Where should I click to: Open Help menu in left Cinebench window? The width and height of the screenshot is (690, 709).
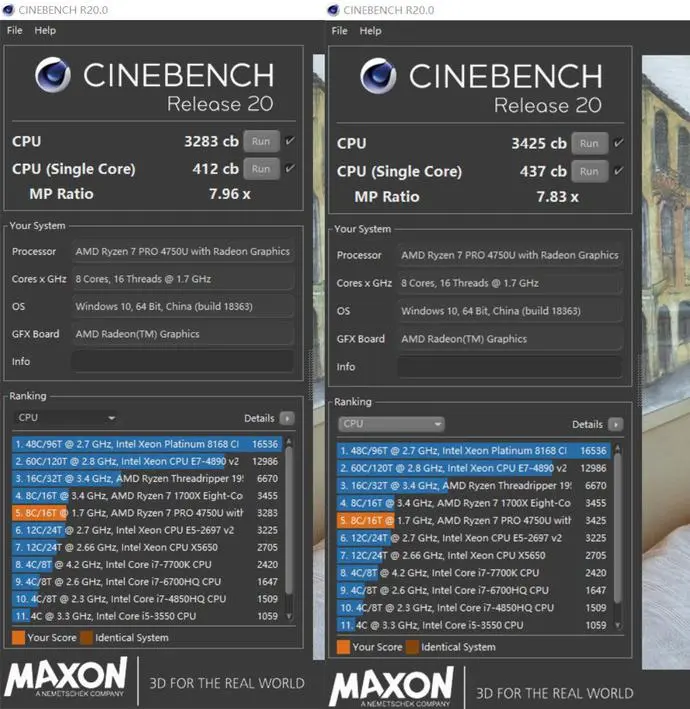click(45, 30)
